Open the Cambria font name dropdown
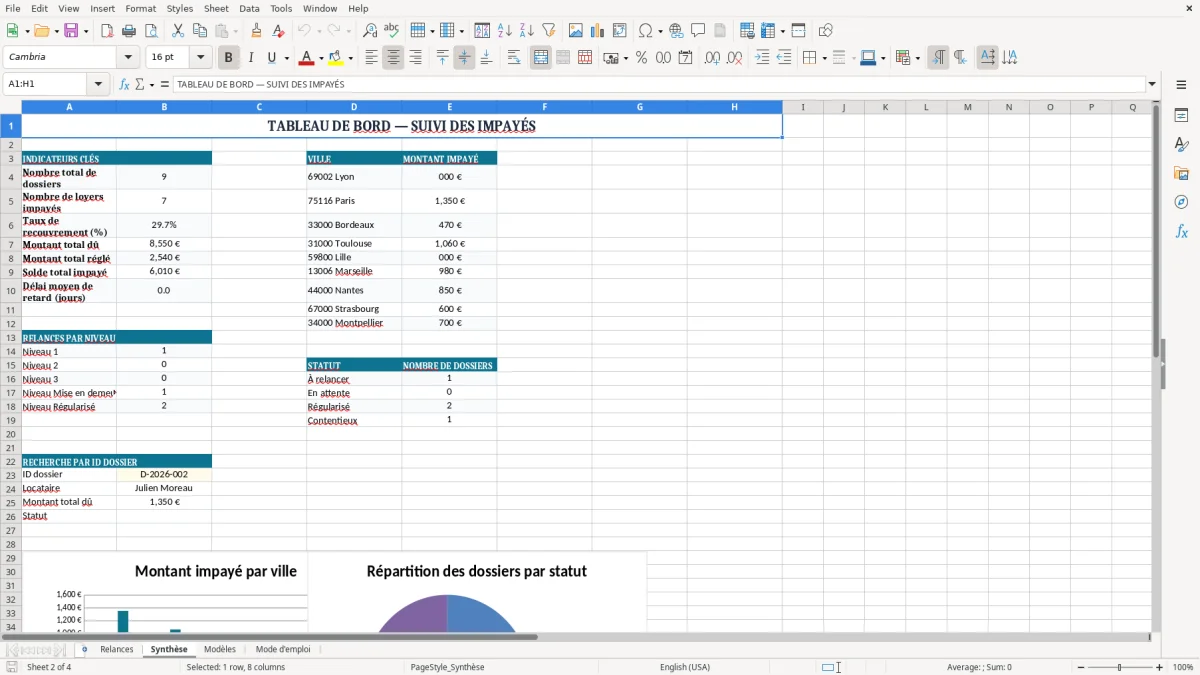This screenshot has height=675, width=1200. click(129, 58)
